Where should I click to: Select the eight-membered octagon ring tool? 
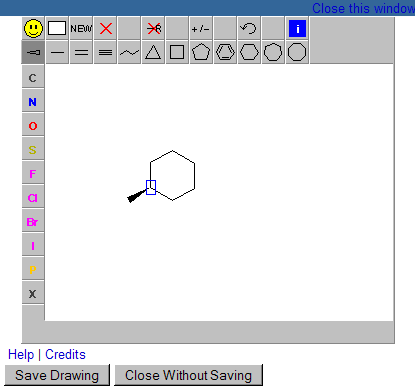point(297,52)
